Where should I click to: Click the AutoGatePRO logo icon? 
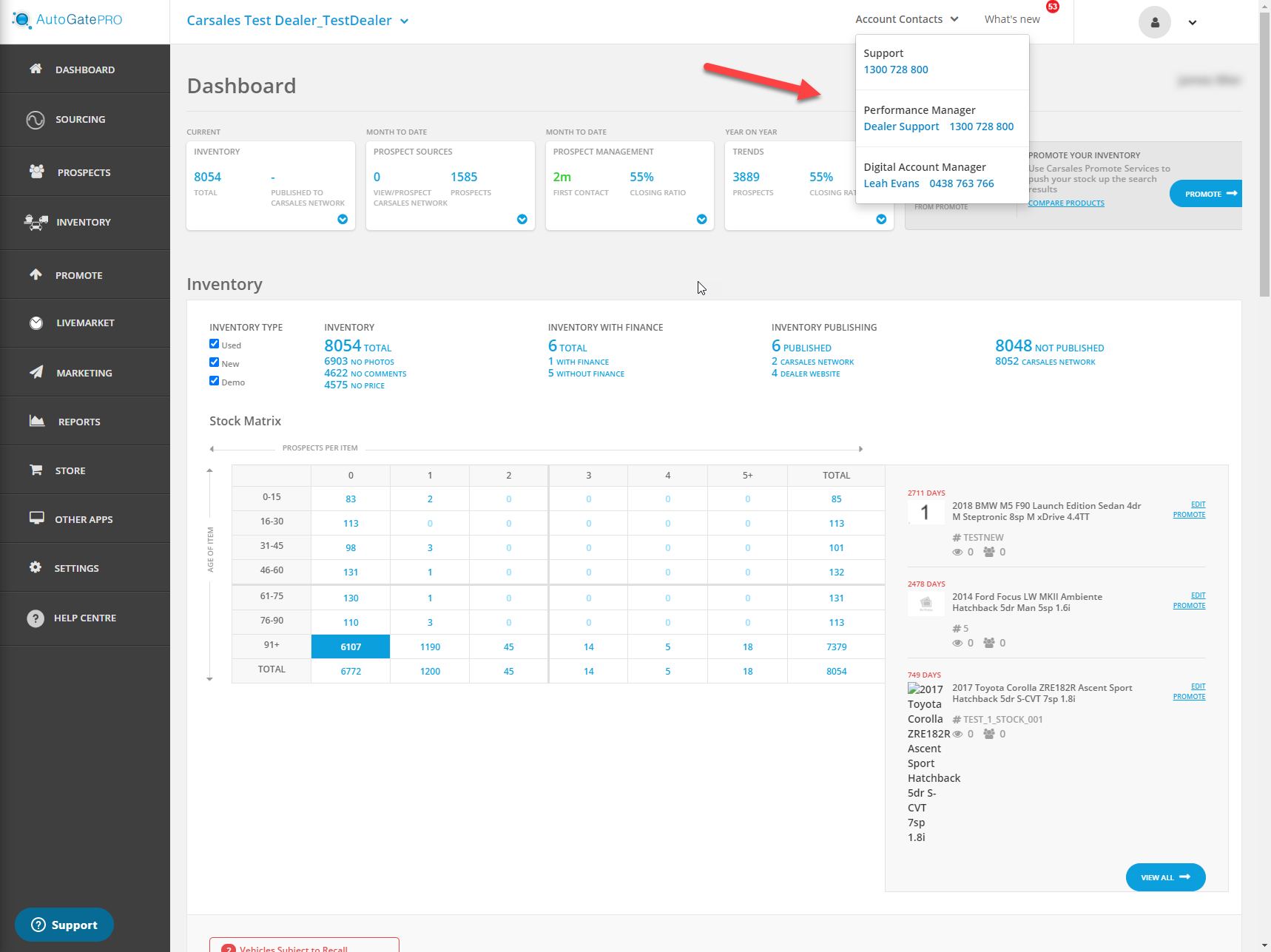click(21, 20)
